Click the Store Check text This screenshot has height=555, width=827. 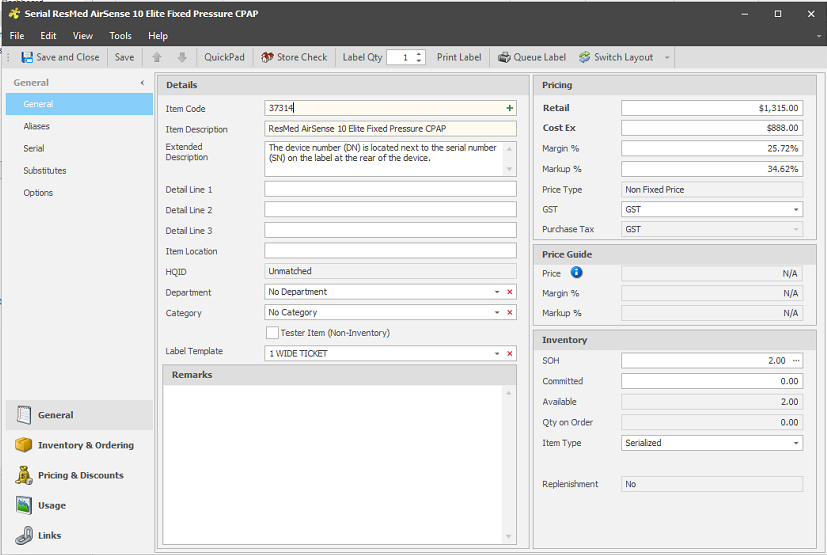tap(302, 58)
